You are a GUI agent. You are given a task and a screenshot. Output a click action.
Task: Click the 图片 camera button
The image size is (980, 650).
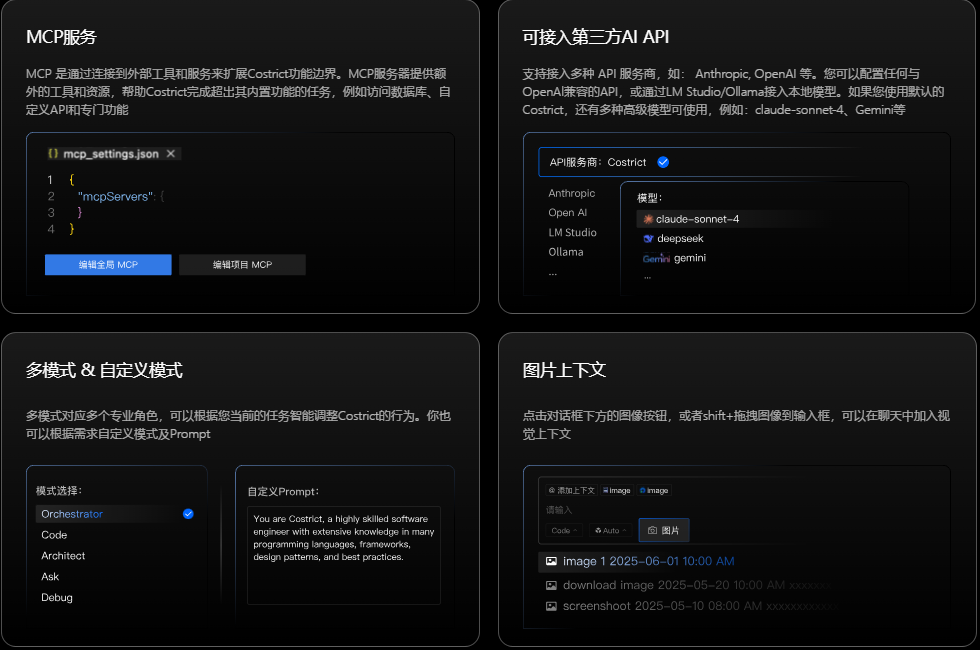(x=664, y=531)
